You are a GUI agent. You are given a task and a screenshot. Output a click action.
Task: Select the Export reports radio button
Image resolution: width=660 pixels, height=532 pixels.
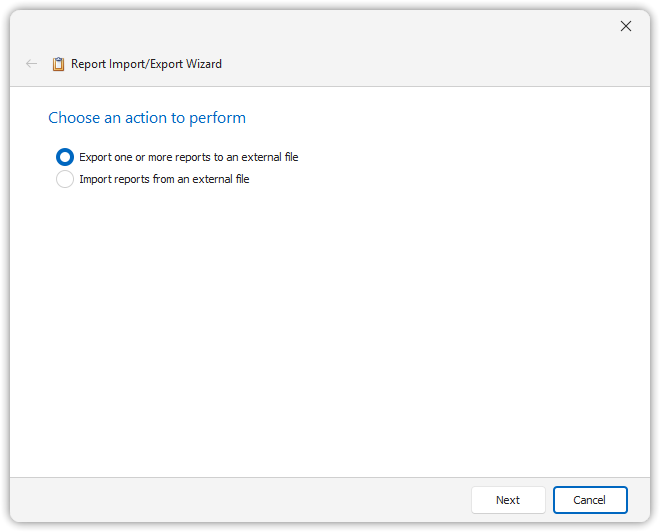tap(65, 157)
